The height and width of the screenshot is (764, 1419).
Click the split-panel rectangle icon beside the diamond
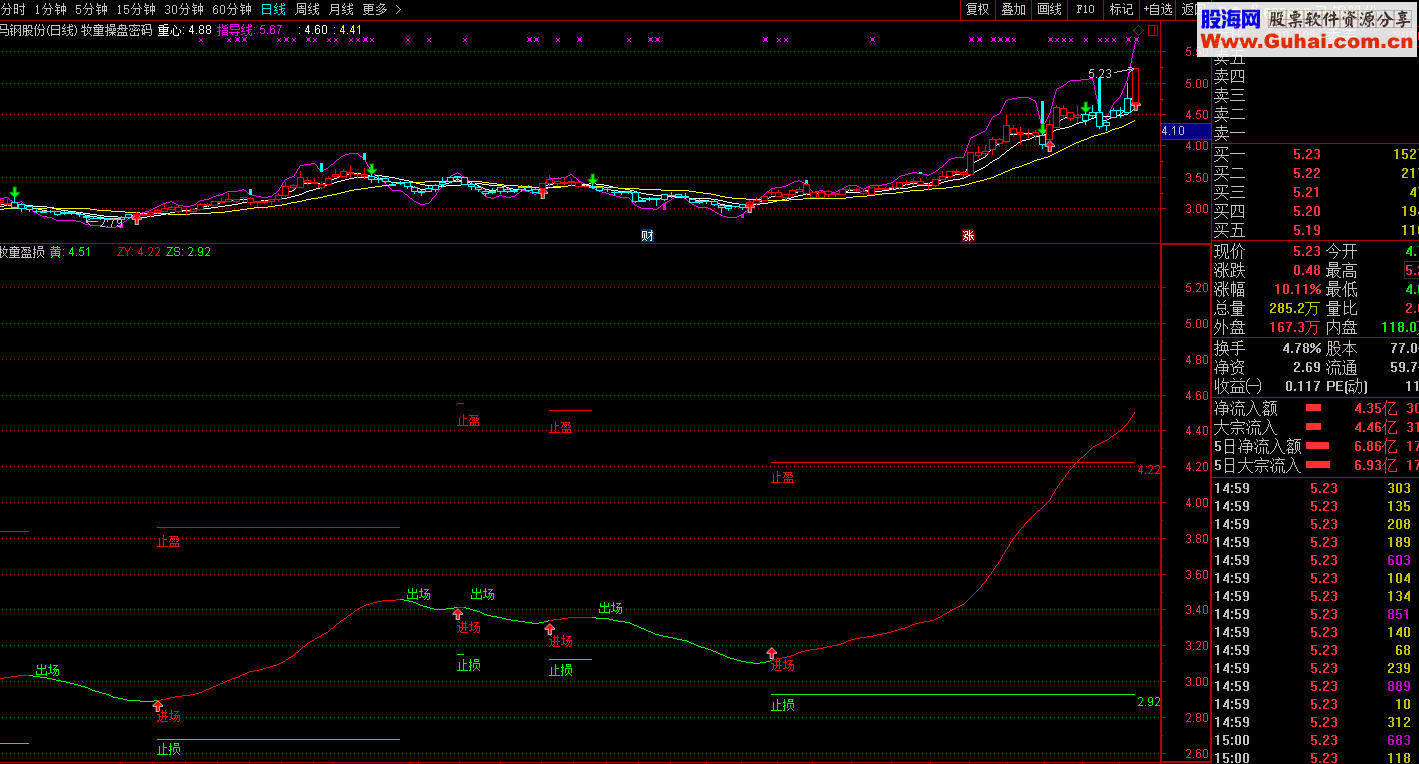point(1152,30)
